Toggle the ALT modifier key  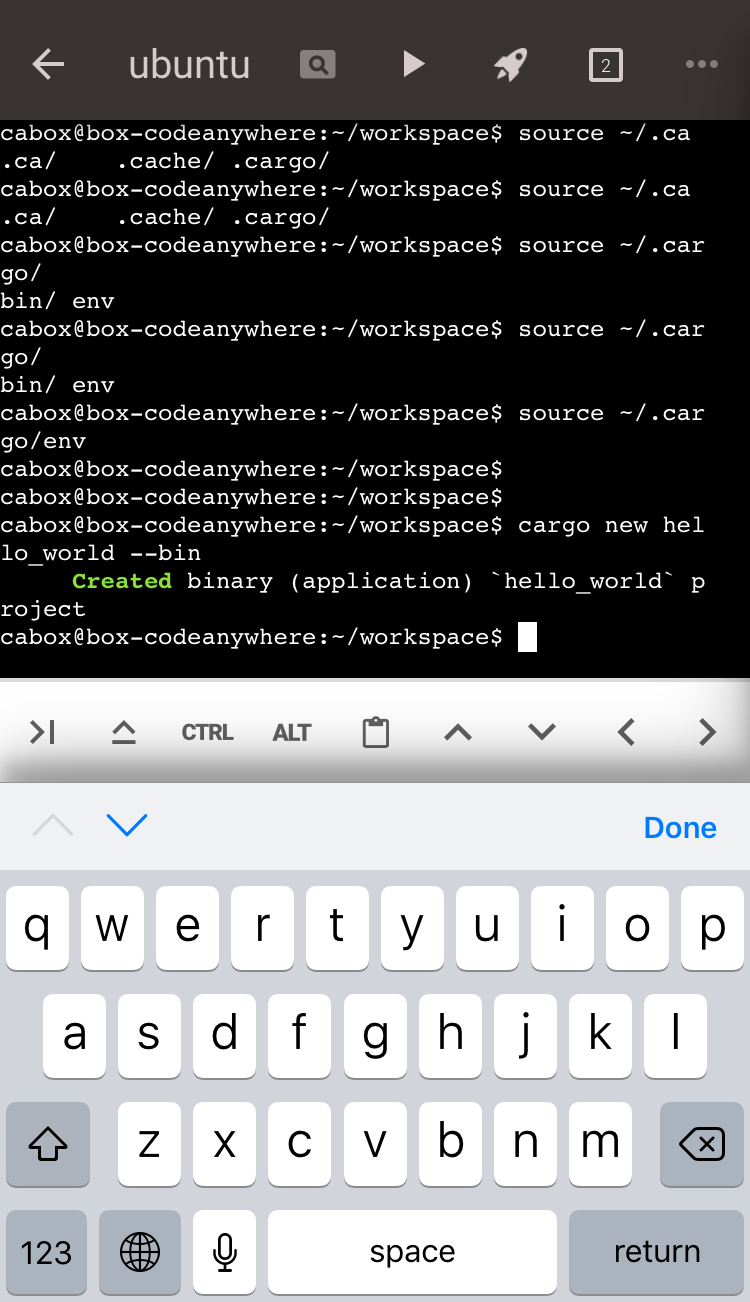(x=291, y=733)
